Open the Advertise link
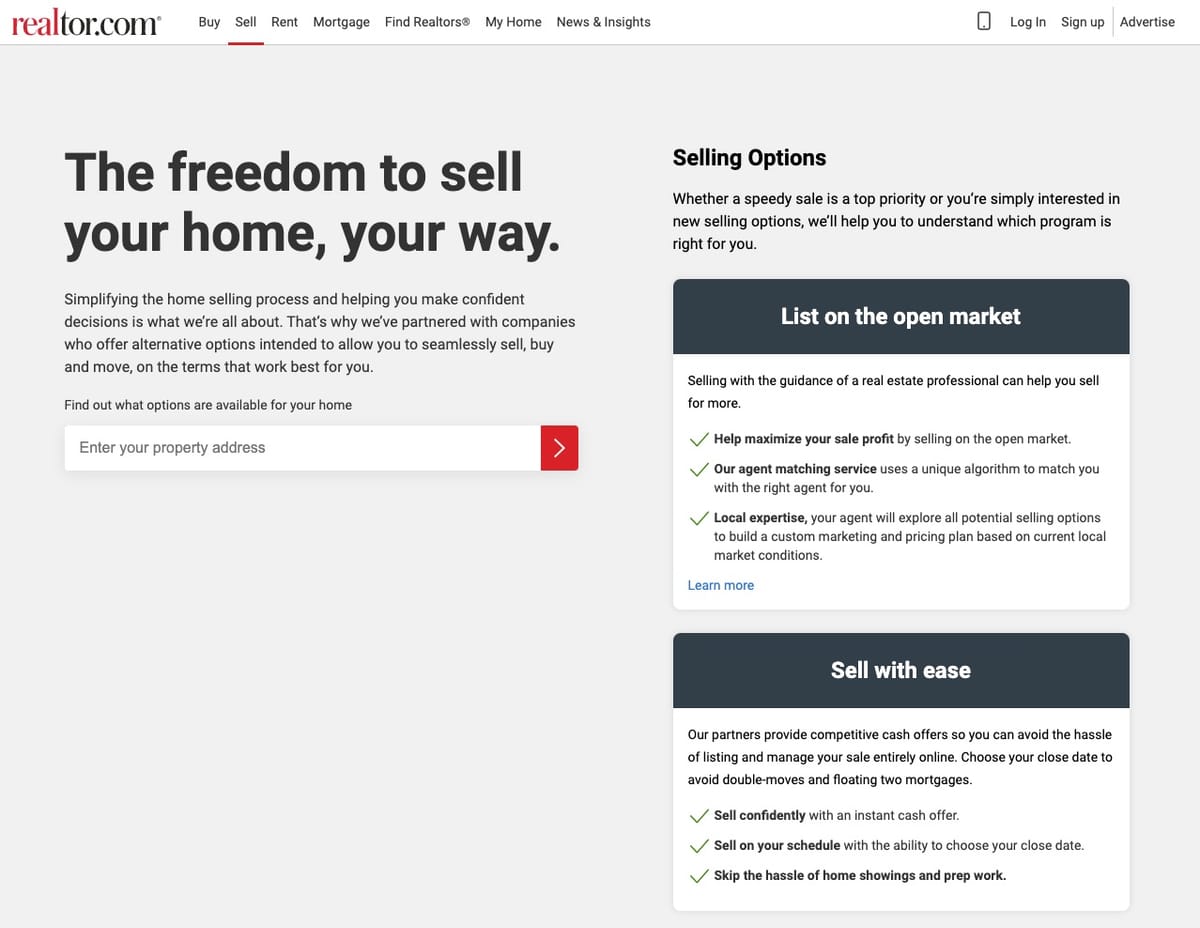1200x928 pixels. click(x=1147, y=21)
